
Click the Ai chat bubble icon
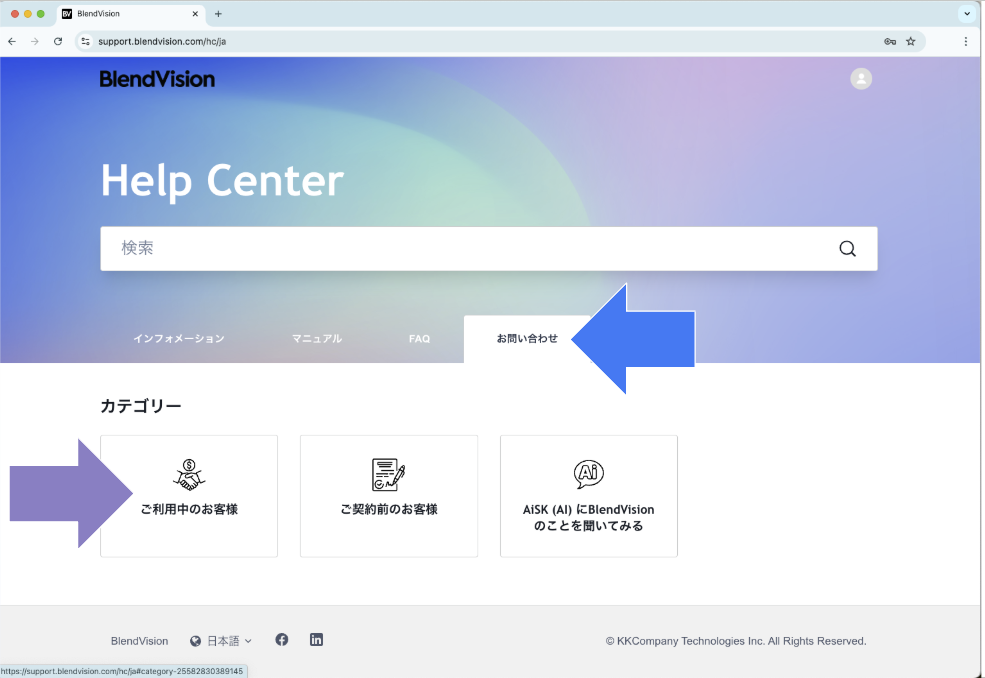pos(589,474)
